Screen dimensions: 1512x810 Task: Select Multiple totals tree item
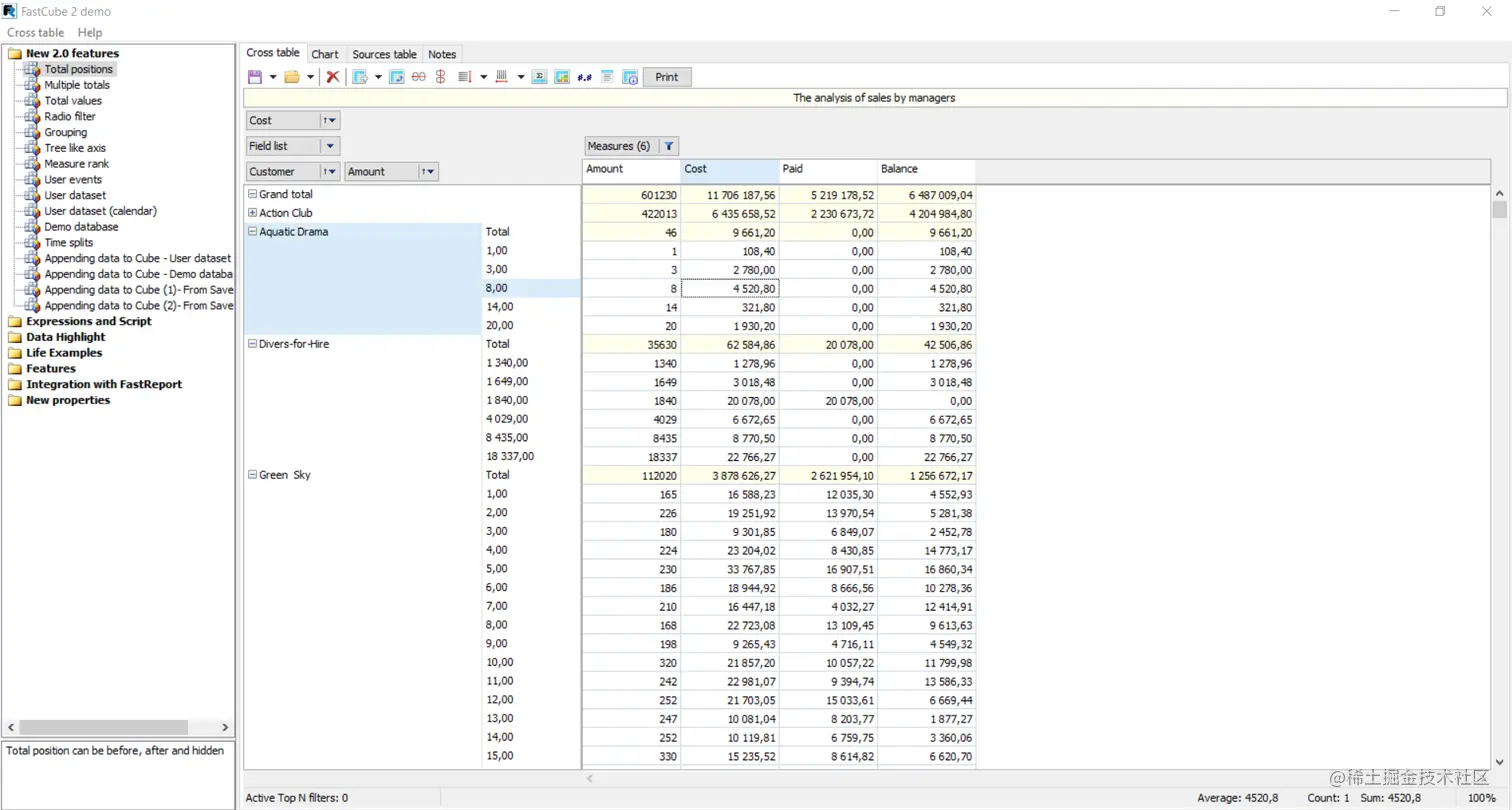(x=77, y=85)
